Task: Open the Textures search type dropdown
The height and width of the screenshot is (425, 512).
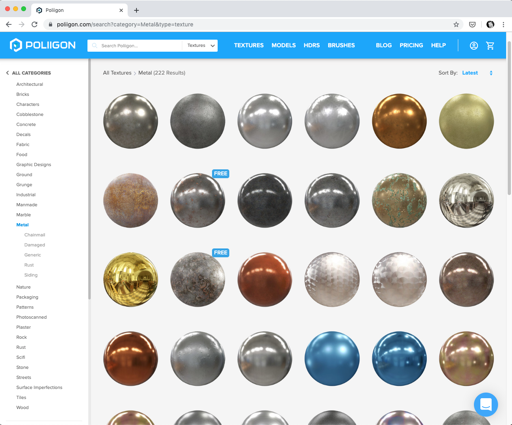Action: (200, 46)
